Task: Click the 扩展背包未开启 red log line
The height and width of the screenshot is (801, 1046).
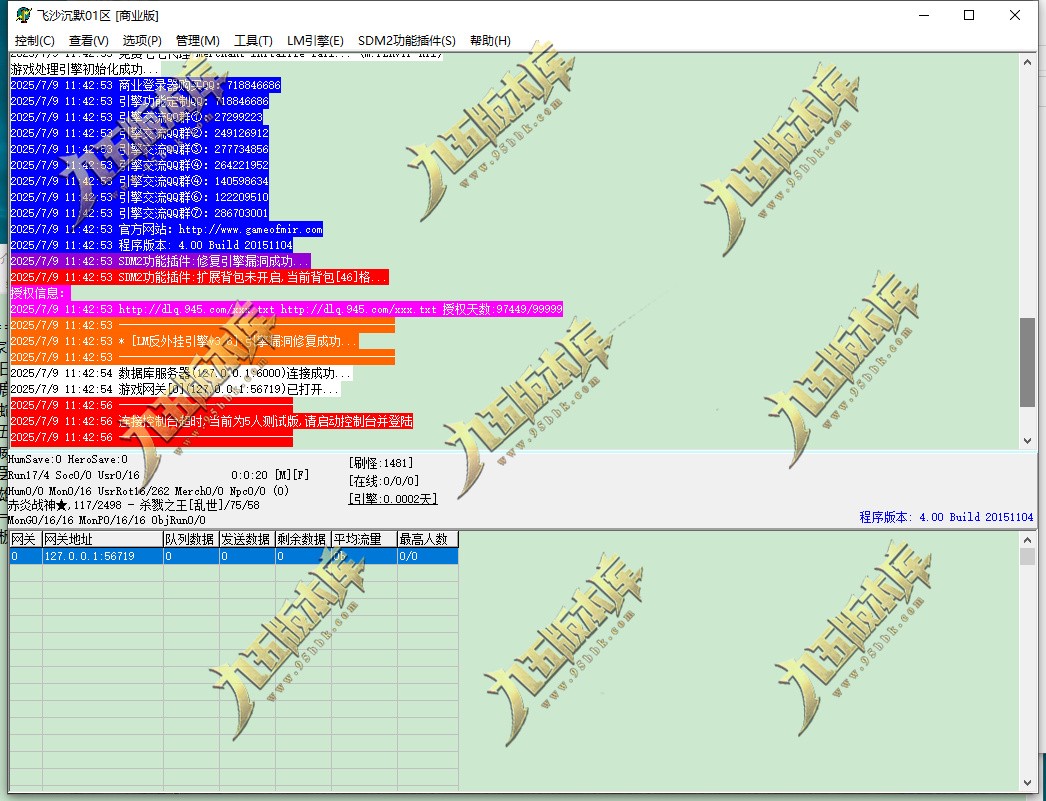Action: tap(199, 277)
